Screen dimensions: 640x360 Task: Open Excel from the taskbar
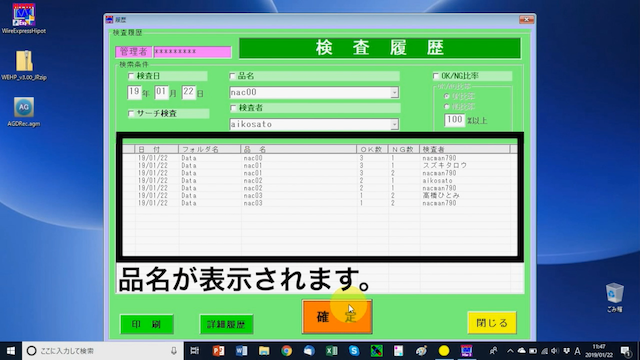(x=331, y=351)
